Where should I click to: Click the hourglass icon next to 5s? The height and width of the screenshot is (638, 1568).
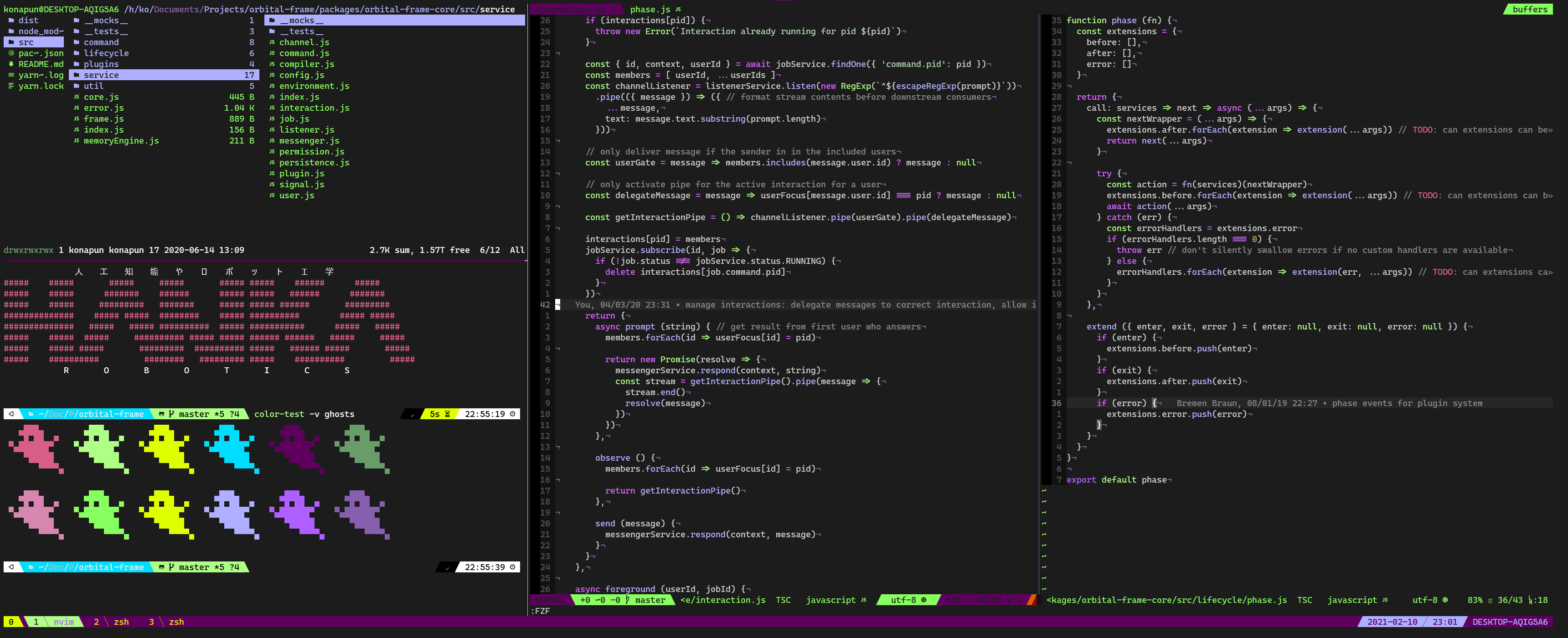[x=448, y=414]
